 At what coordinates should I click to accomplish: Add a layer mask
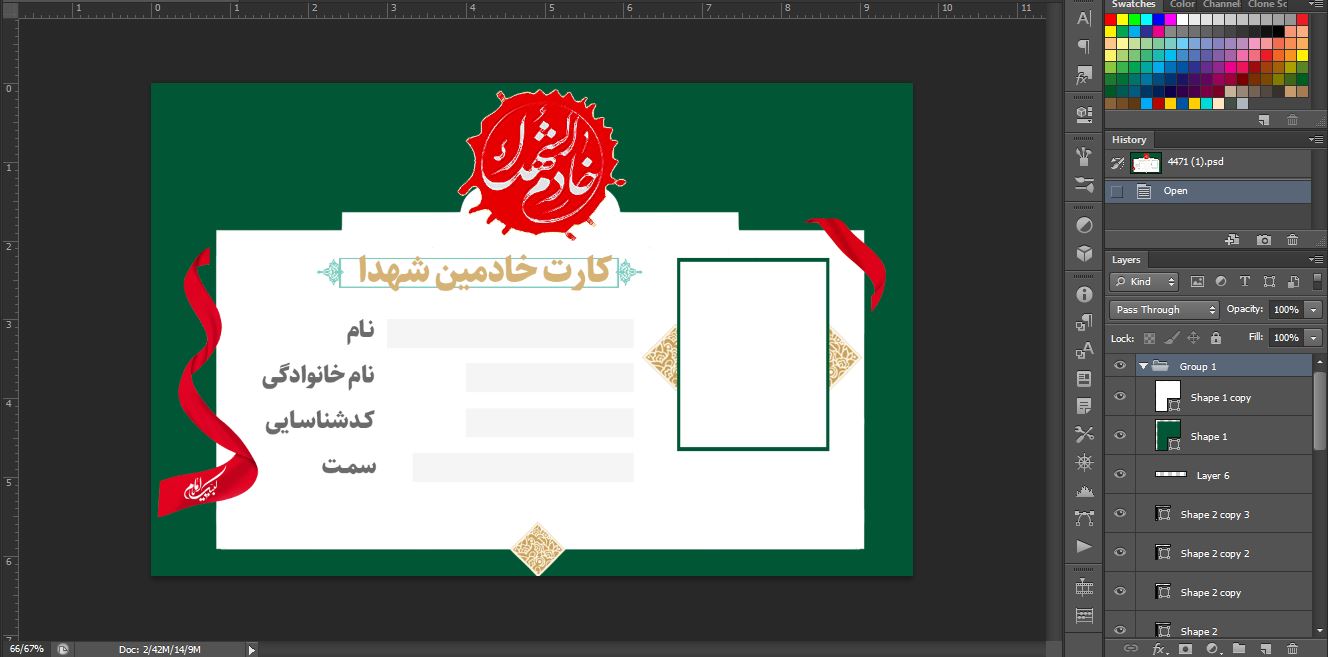click(x=1186, y=649)
